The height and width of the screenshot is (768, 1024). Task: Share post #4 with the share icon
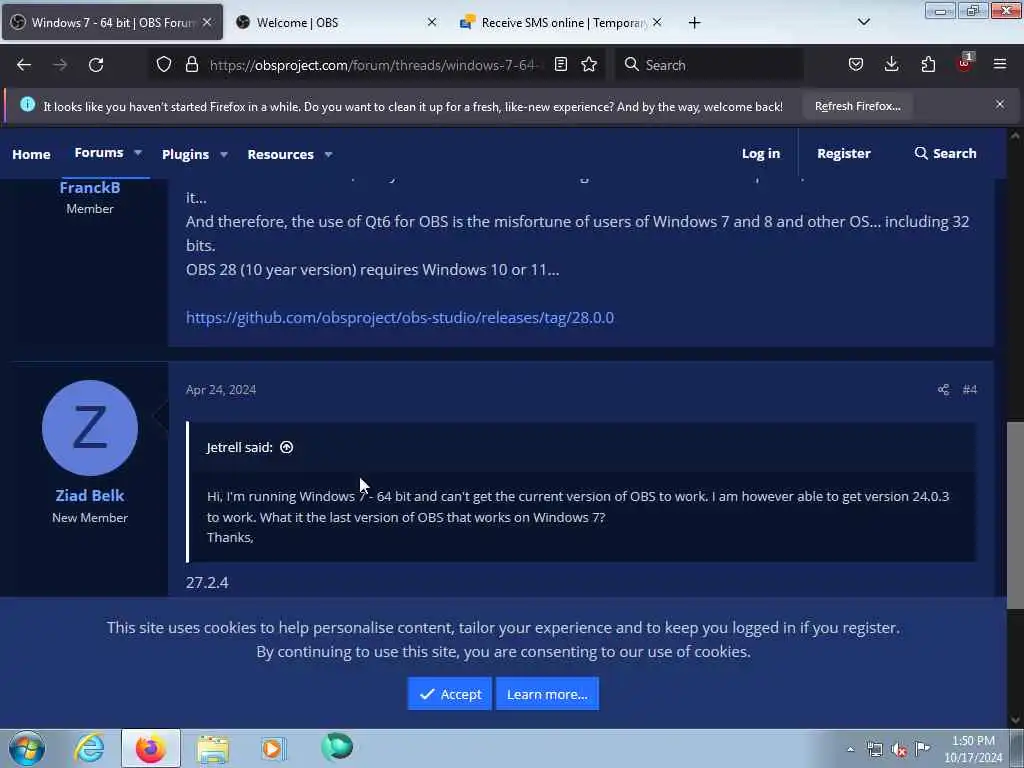[x=943, y=390]
